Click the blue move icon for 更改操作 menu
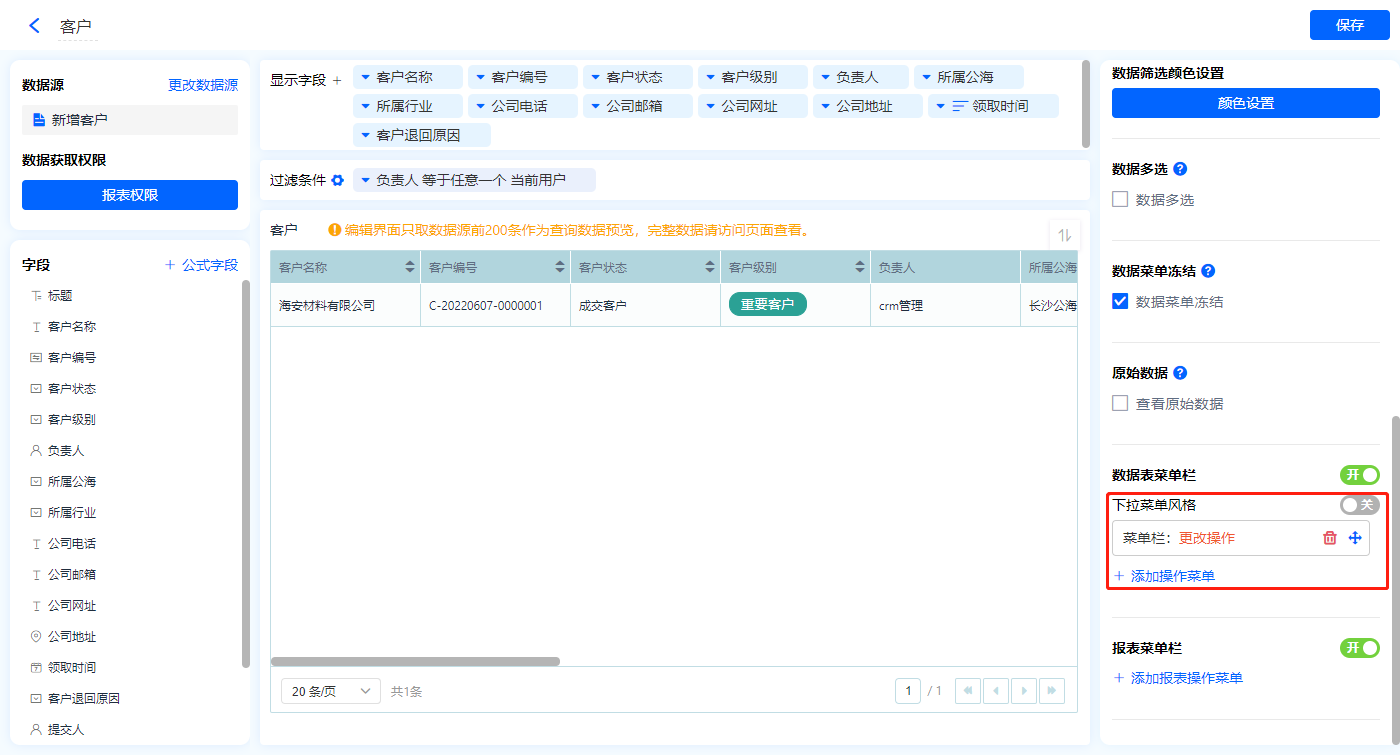1400x755 pixels. pyautogui.click(x=1355, y=538)
